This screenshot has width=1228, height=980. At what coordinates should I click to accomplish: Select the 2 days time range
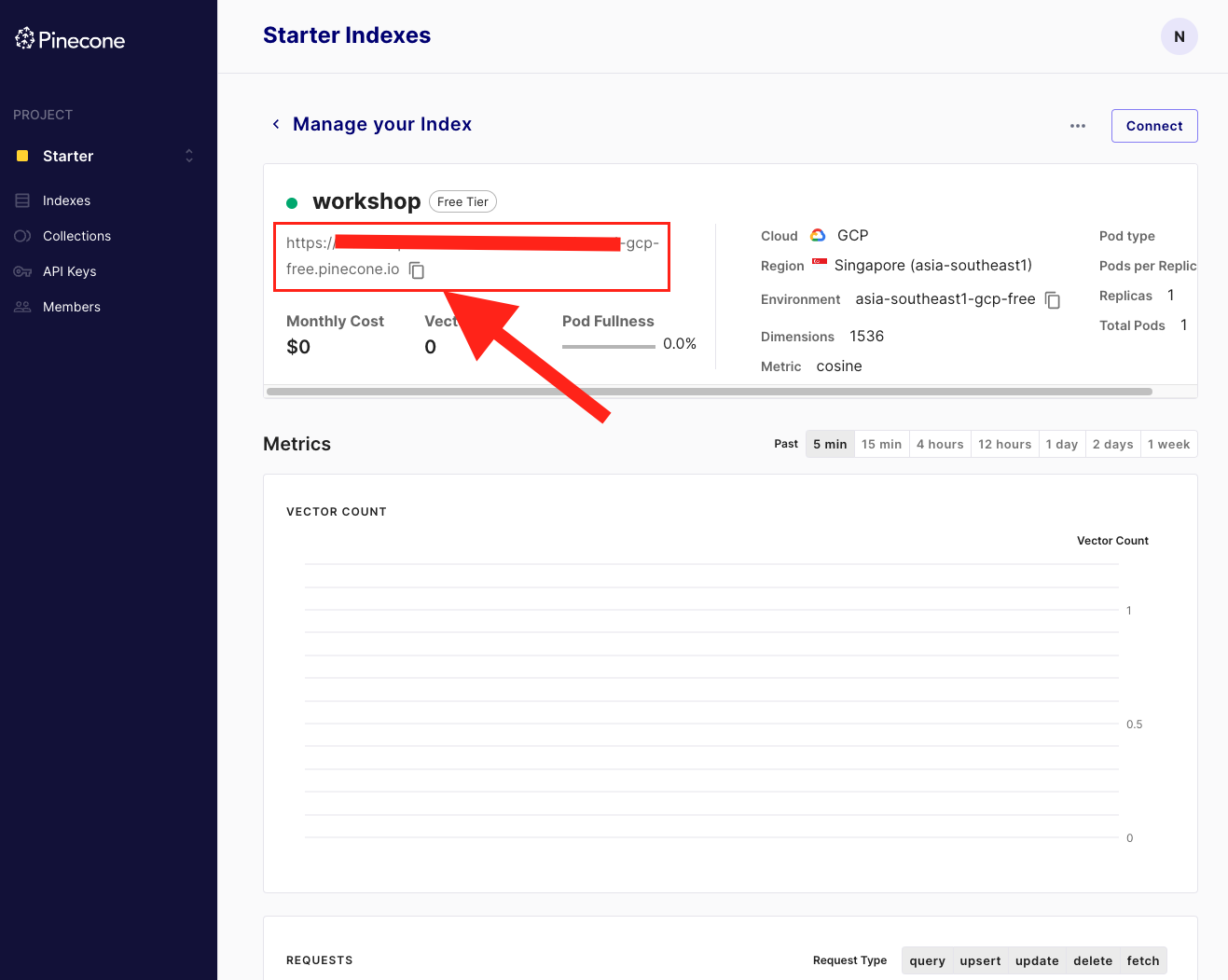pyautogui.click(x=1113, y=444)
